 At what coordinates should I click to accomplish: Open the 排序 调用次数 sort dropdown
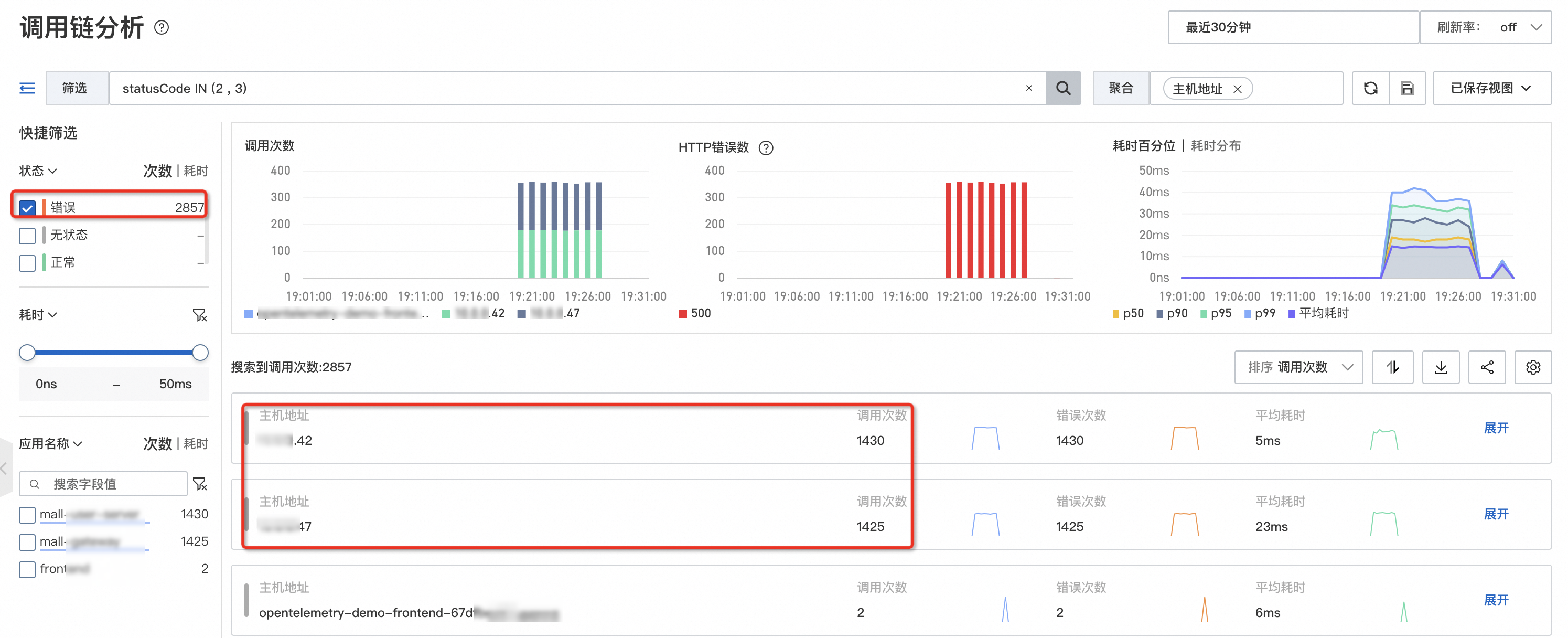1298,367
